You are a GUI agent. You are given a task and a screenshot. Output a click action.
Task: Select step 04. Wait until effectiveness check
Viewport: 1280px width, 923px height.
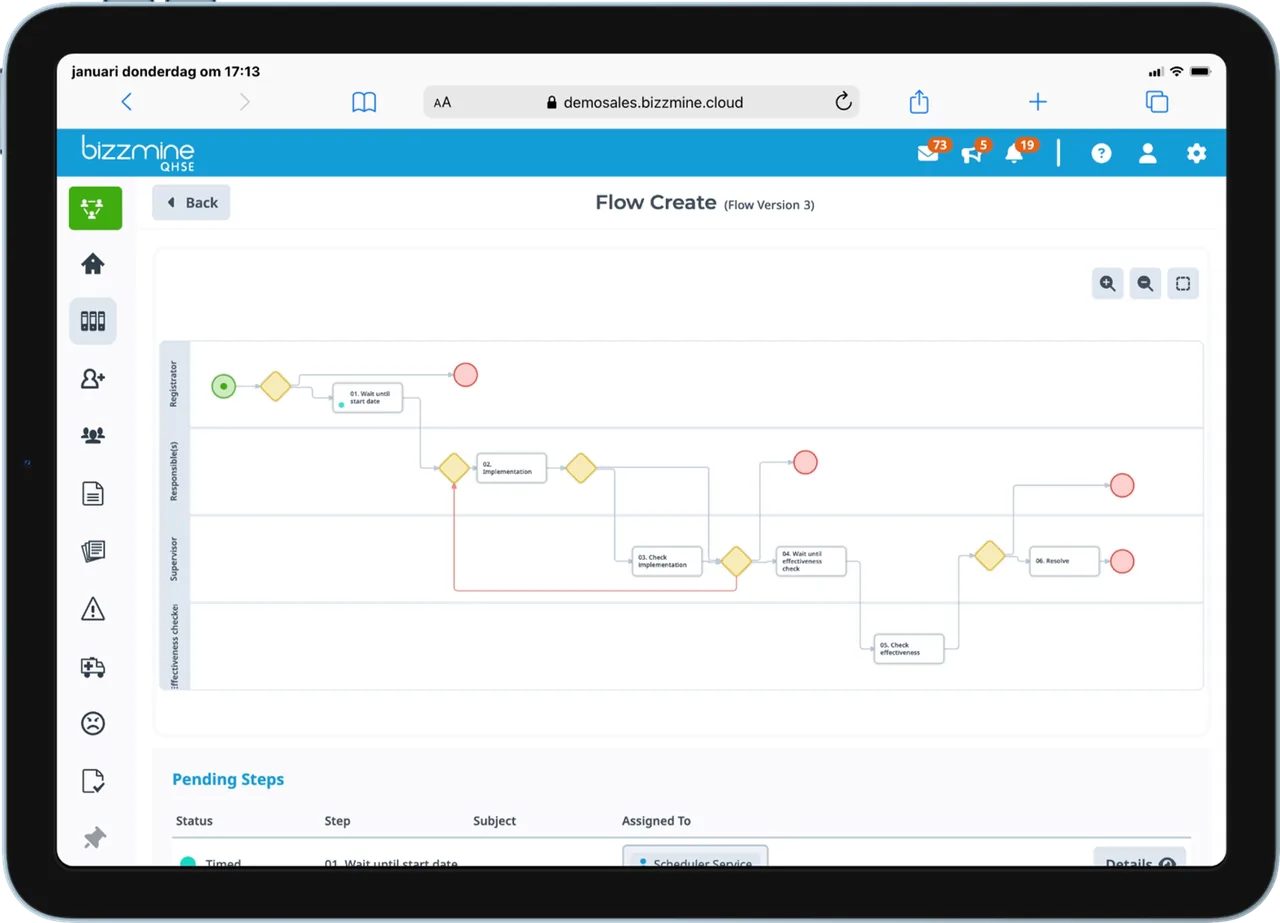[x=811, y=561]
